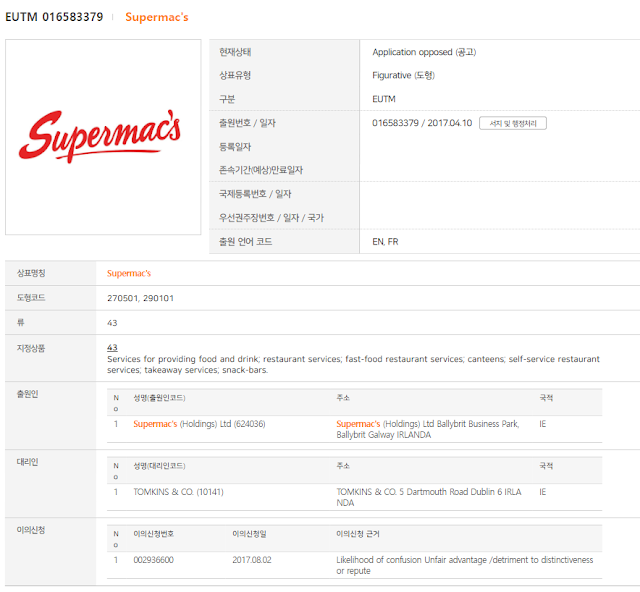Click representative 'TOMKINS & CO. (10141)'
This screenshot has height=592, width=640.
[178, 492]
